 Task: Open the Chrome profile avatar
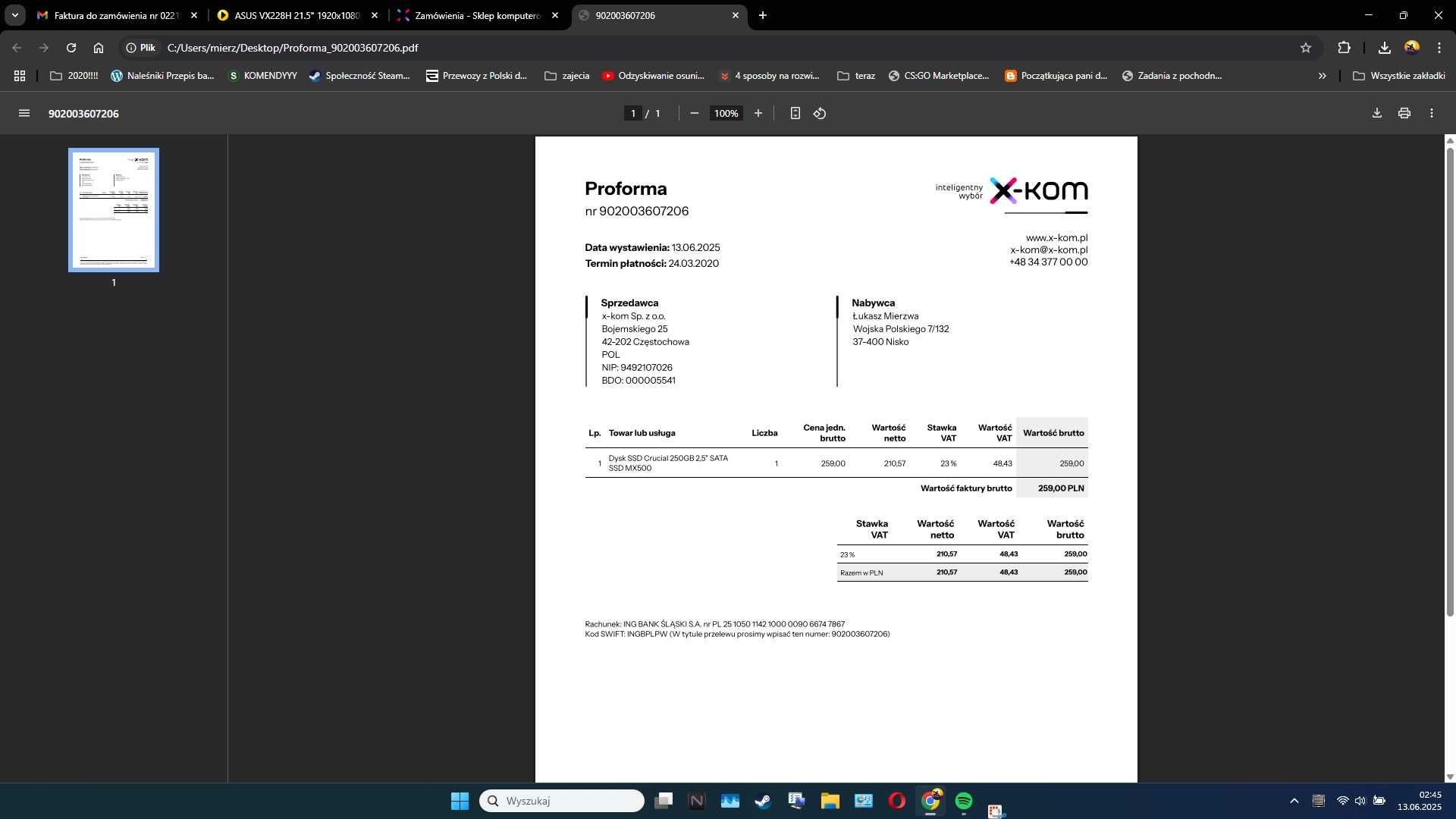click(x=1411, y=48)
